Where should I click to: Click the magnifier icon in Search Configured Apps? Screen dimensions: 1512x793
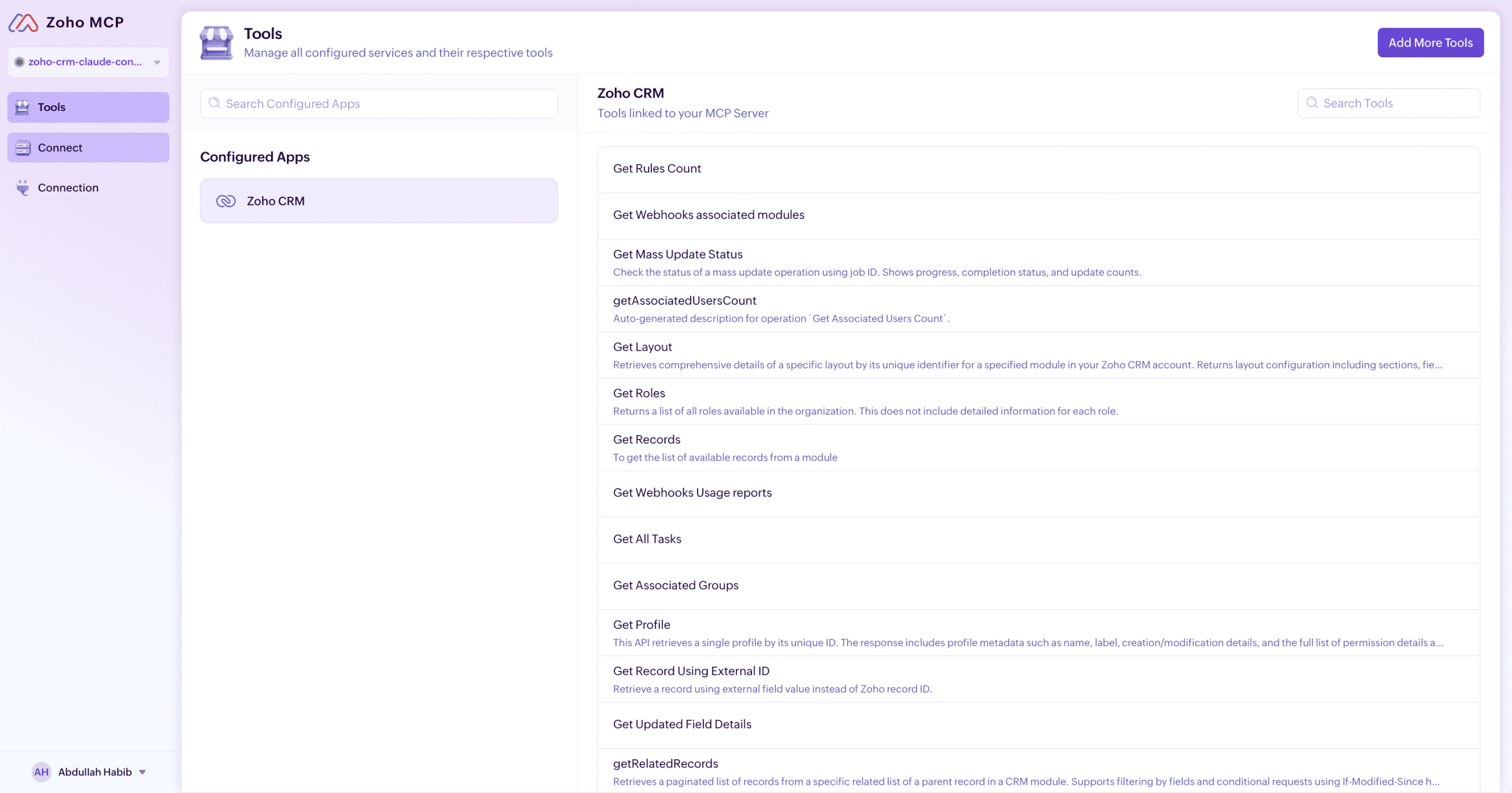[215, 103]
